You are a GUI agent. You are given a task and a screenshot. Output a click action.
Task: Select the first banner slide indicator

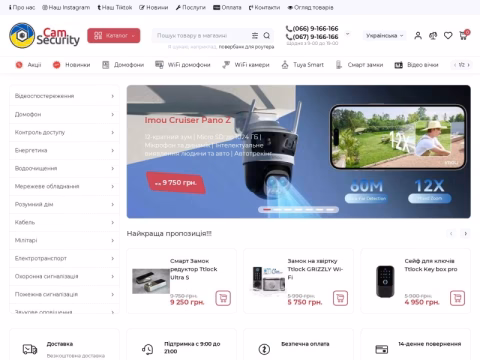pos(267,210)
